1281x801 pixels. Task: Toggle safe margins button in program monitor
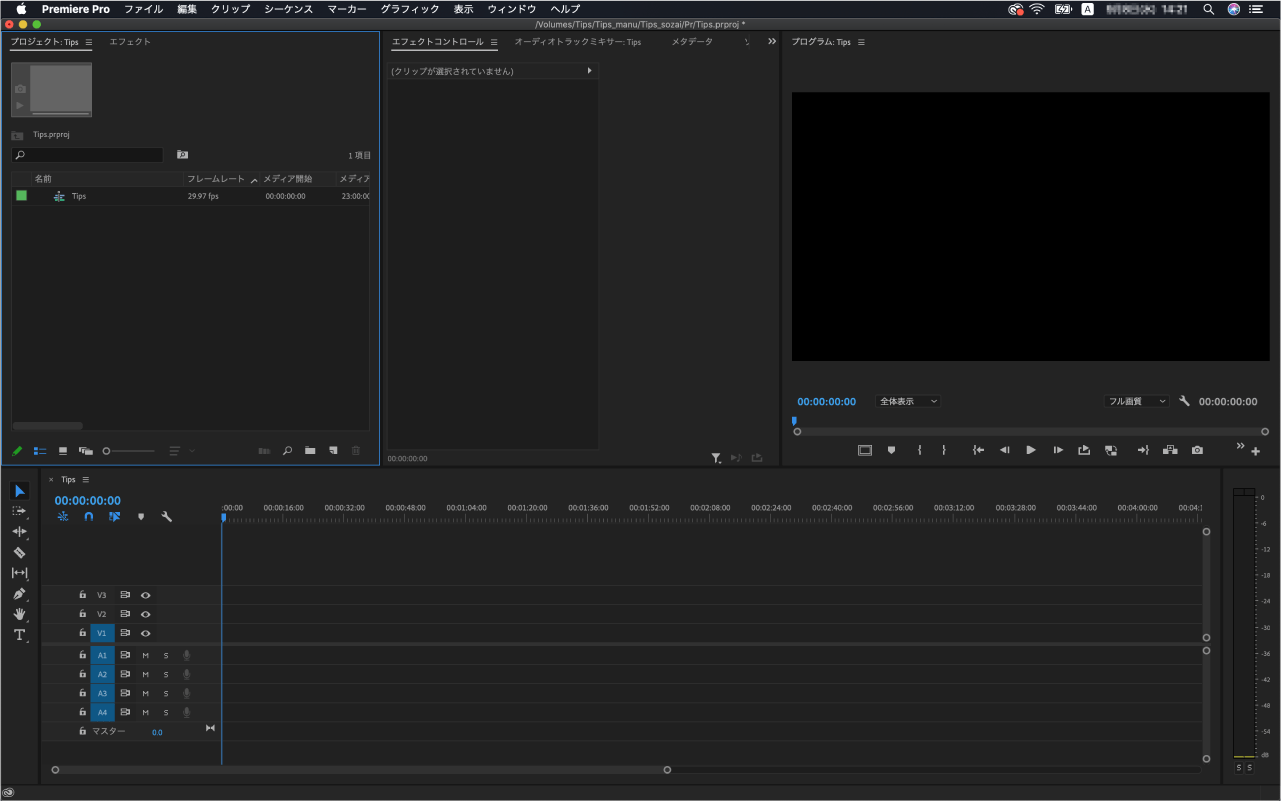click(x=865, y=450)
